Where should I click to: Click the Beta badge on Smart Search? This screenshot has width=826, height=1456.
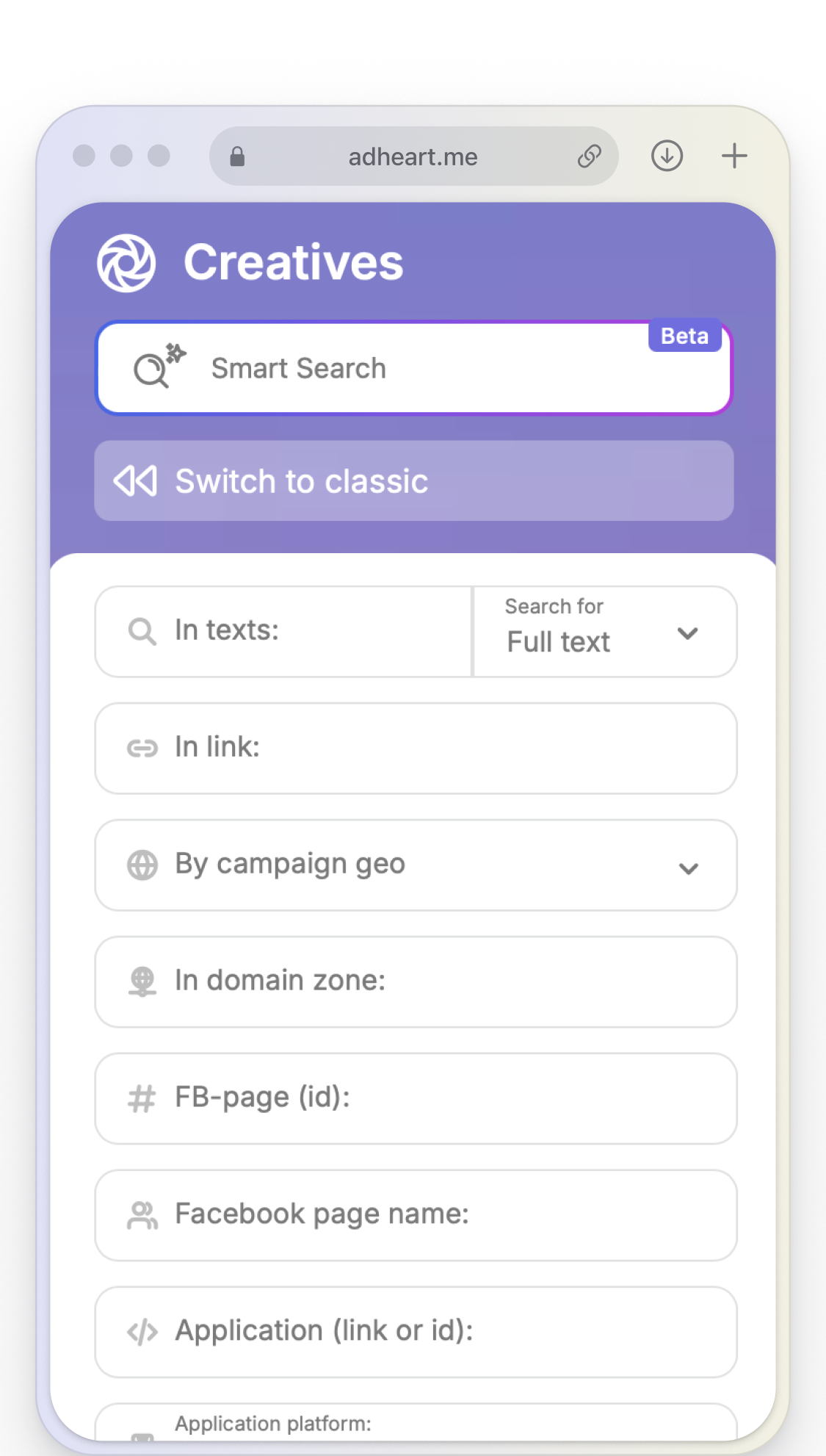pyautogui.click(x=684, y=336)
